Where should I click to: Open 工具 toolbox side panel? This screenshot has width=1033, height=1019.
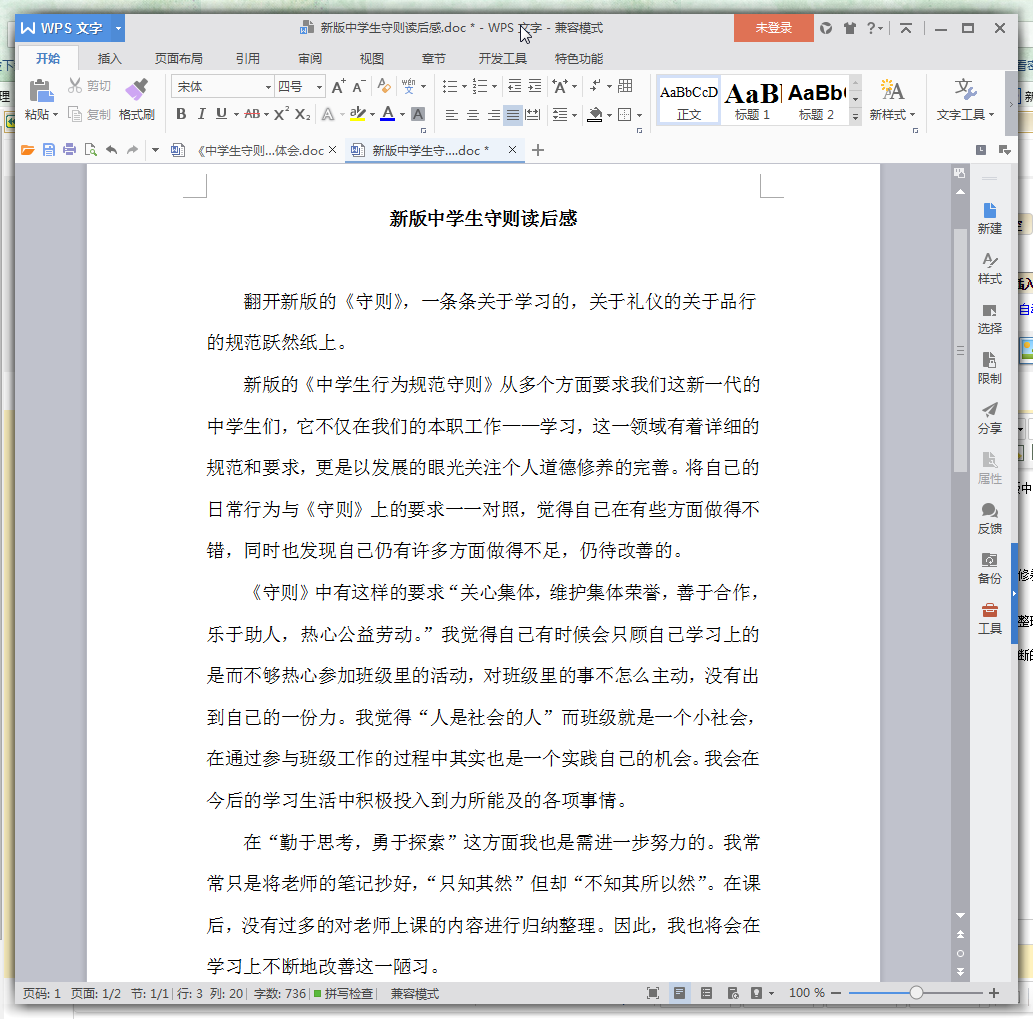pyautogui.click(x=990, y=619)
